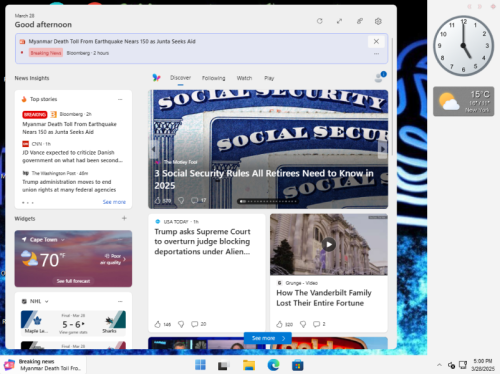
Task: Click the carousel slide indicator dots
Action: (268, 201)
